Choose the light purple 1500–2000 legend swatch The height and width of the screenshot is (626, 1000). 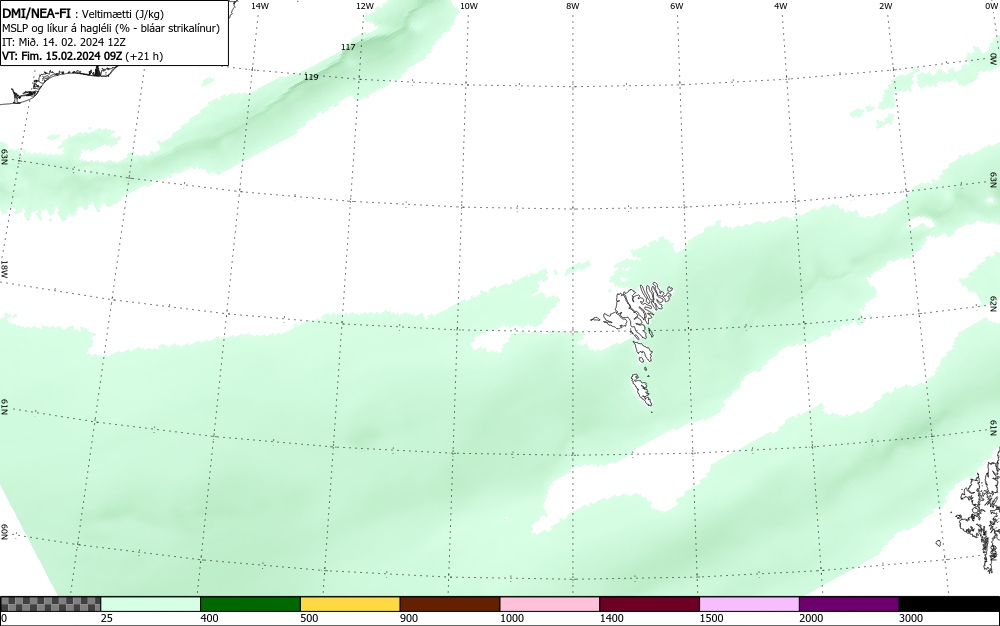[x=749, y=604]
